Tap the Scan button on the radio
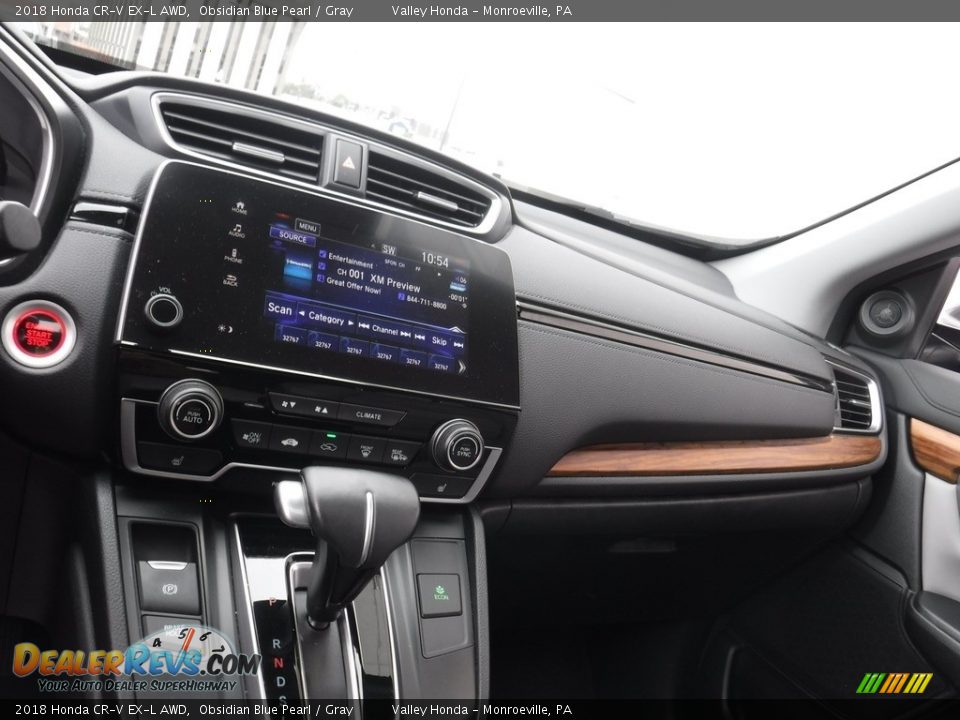 [280, 310]
